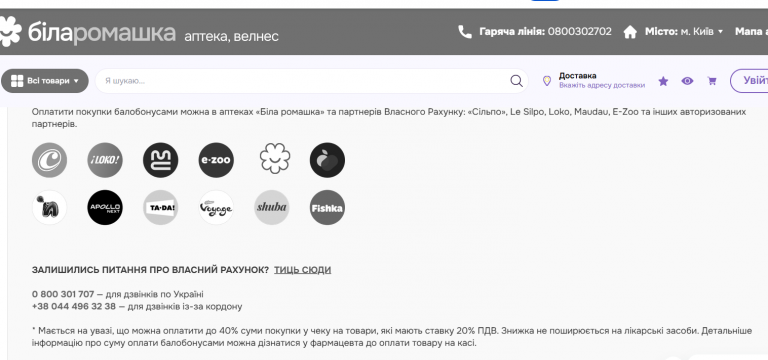Click the ЗАЛИШИЛИСЬ ПИТАННЯ ПРО ВЛАСНИЙ РАХУНОК heading

pos(150,270)
